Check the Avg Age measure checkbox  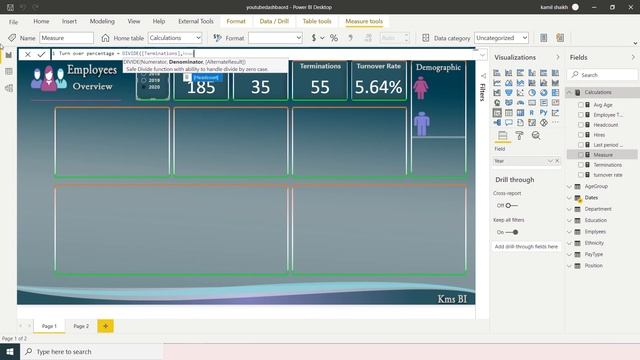click(580, 105)
